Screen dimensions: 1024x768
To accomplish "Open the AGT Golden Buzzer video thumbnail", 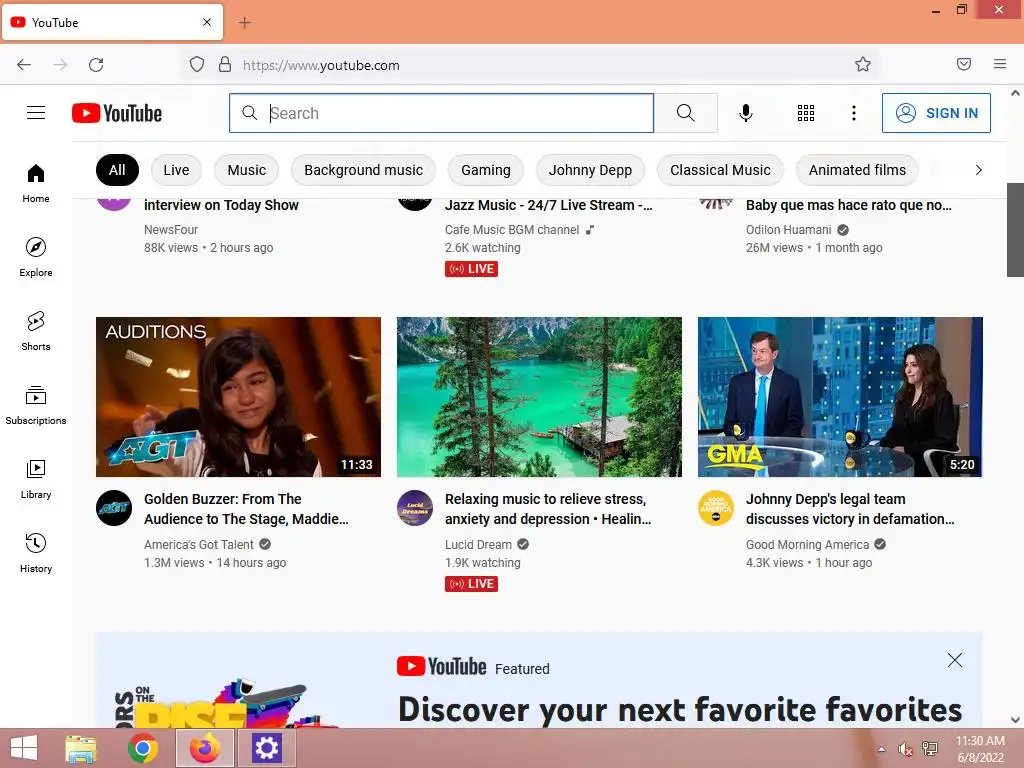I will (x=238, y=397).
